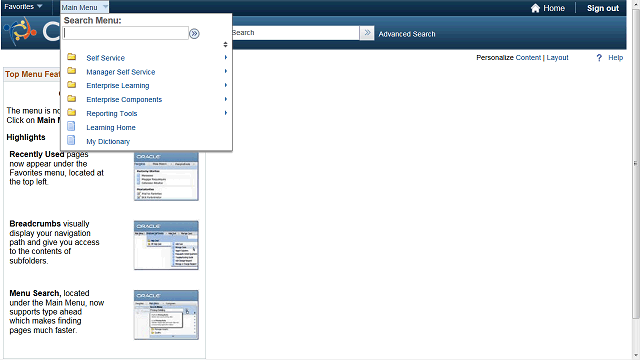Click the scrollbar up arrow
This screenshot has width=640, height=360.
(636, 4)
